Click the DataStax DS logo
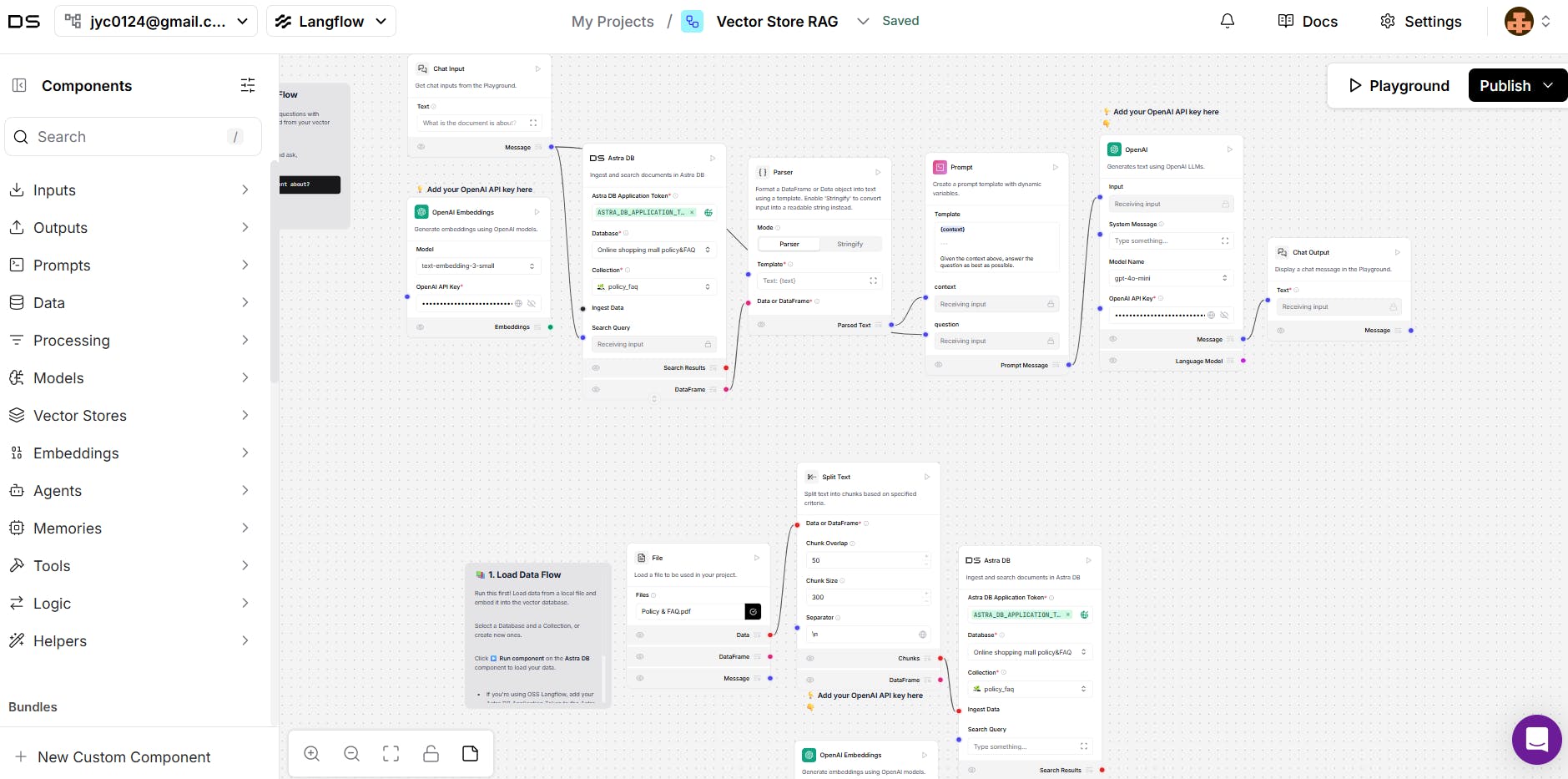1568x779 pixels. (24, 21)
